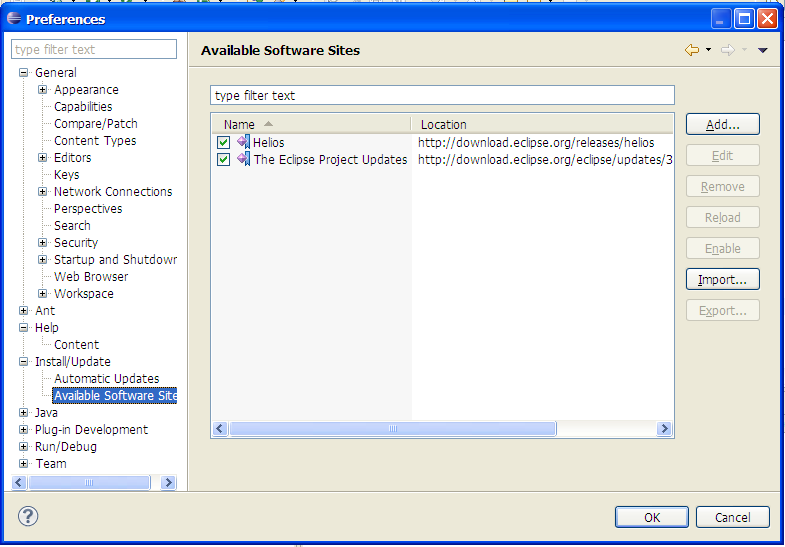The width and height of the screenshot is (785, 547).
Task: Expand the Java node
Action: tap(23, 413)
